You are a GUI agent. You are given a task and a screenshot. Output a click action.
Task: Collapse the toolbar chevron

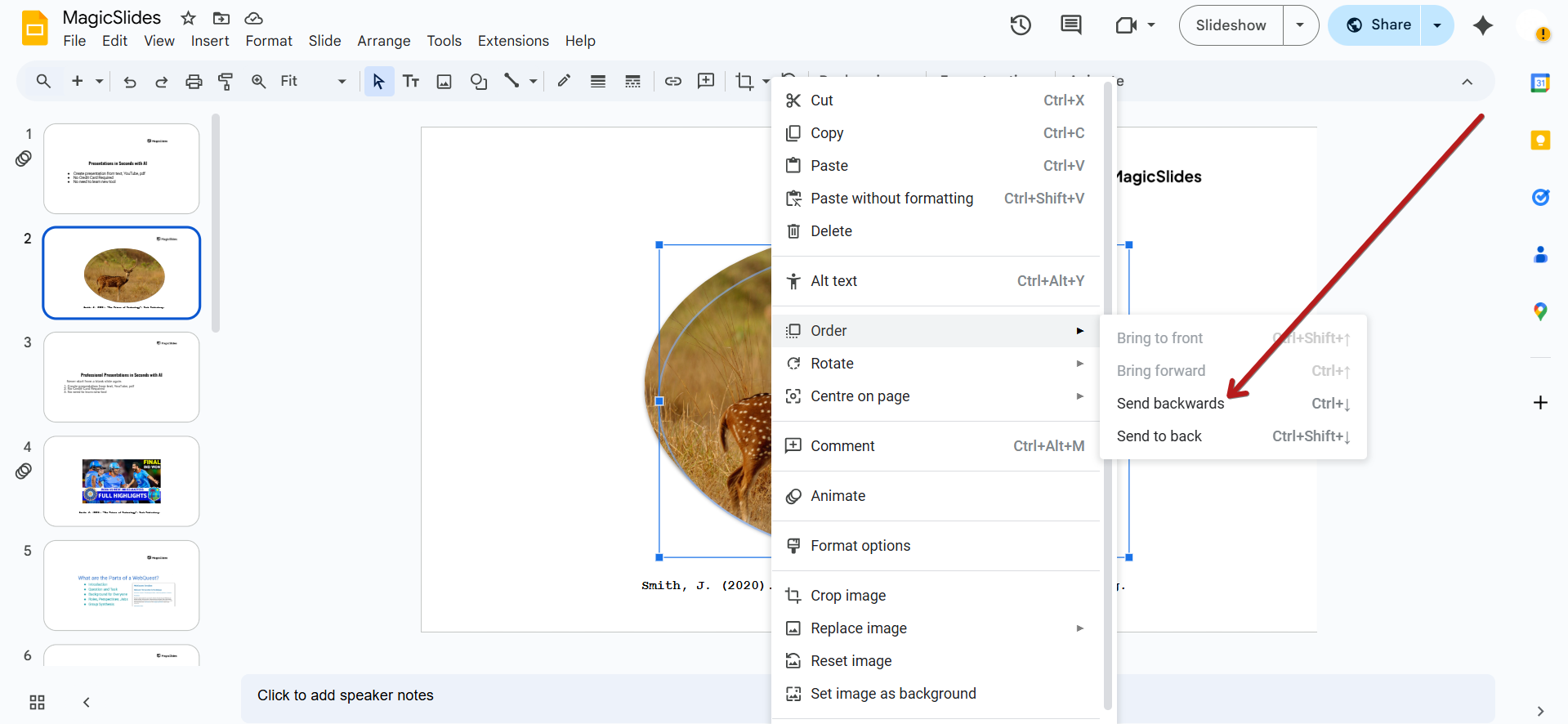coord(1467,81)
